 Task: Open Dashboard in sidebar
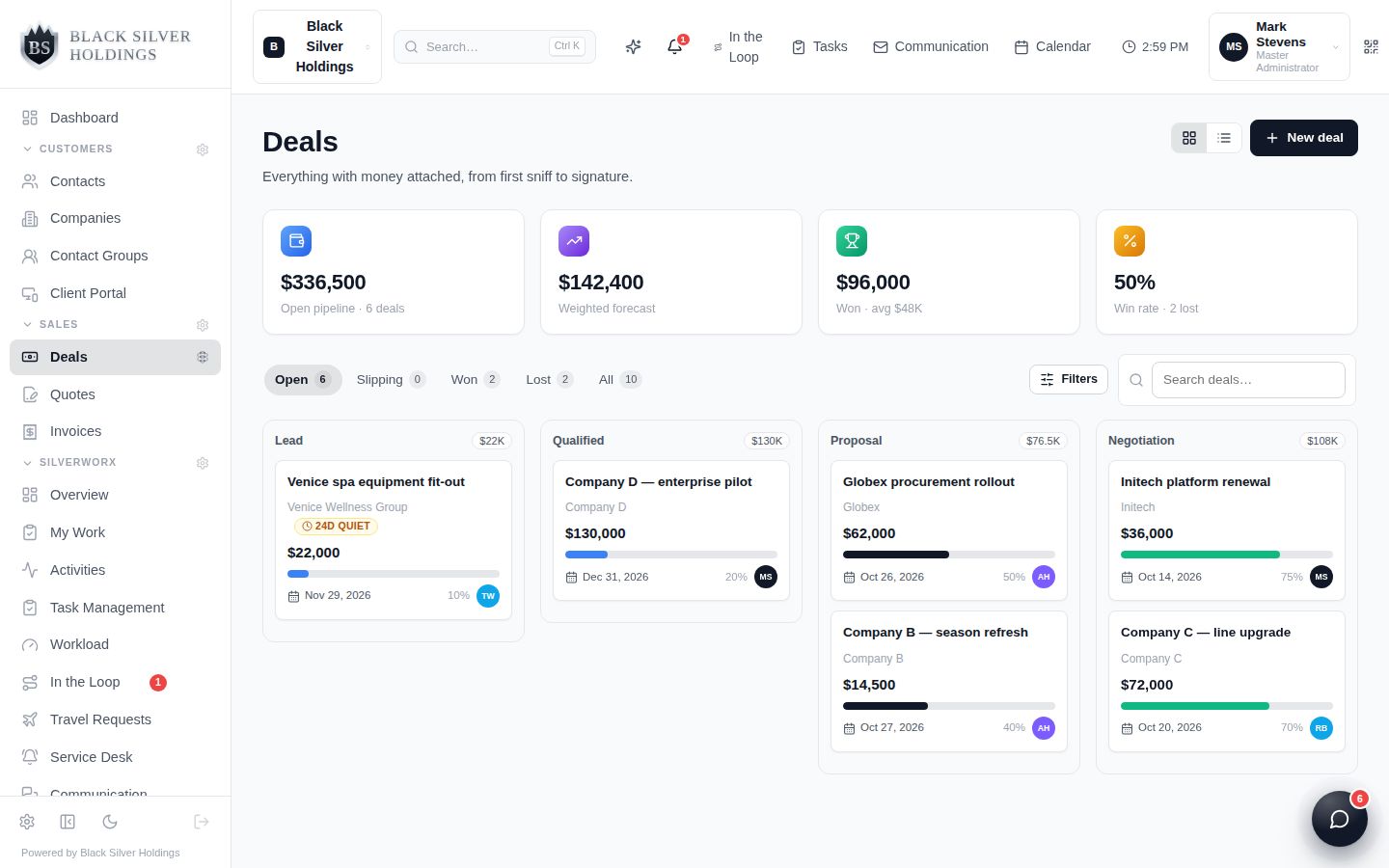click(x=115, y=118)
